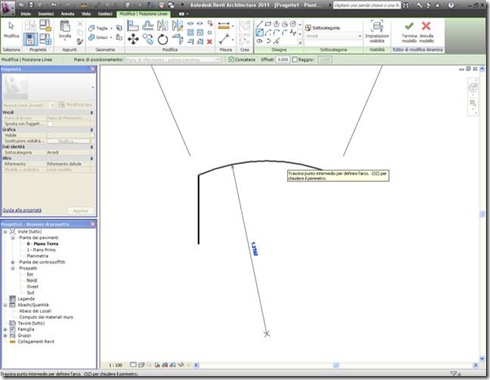Open the Gestisci ribbon tab

pyautogui.click(x=105, y=14)
